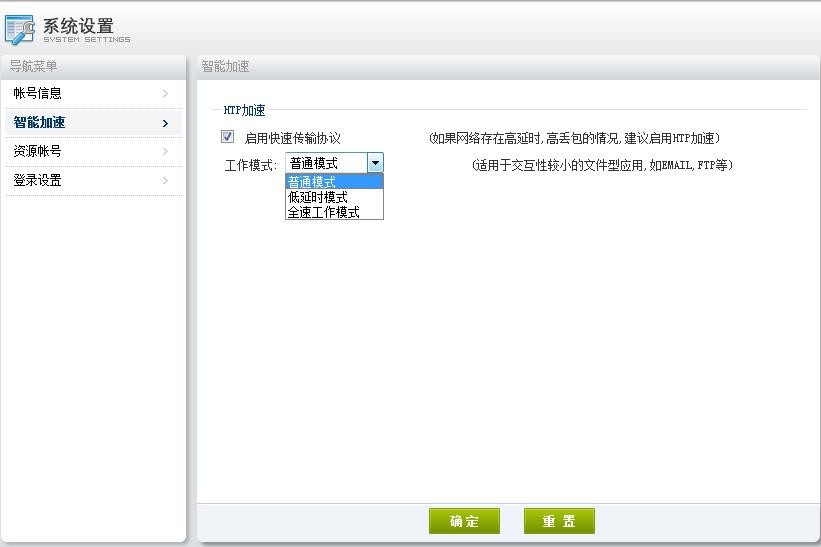
Task: Click the arrow icon beside 帐号信息
Action: 165,94
